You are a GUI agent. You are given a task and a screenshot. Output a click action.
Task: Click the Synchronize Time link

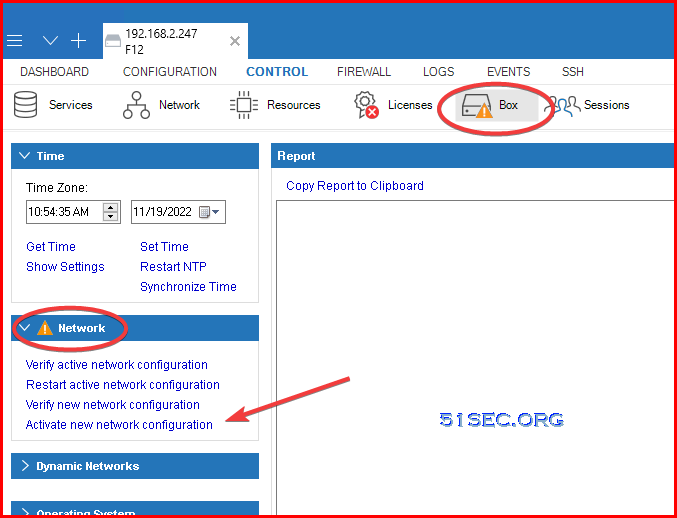tap(188, 287)
